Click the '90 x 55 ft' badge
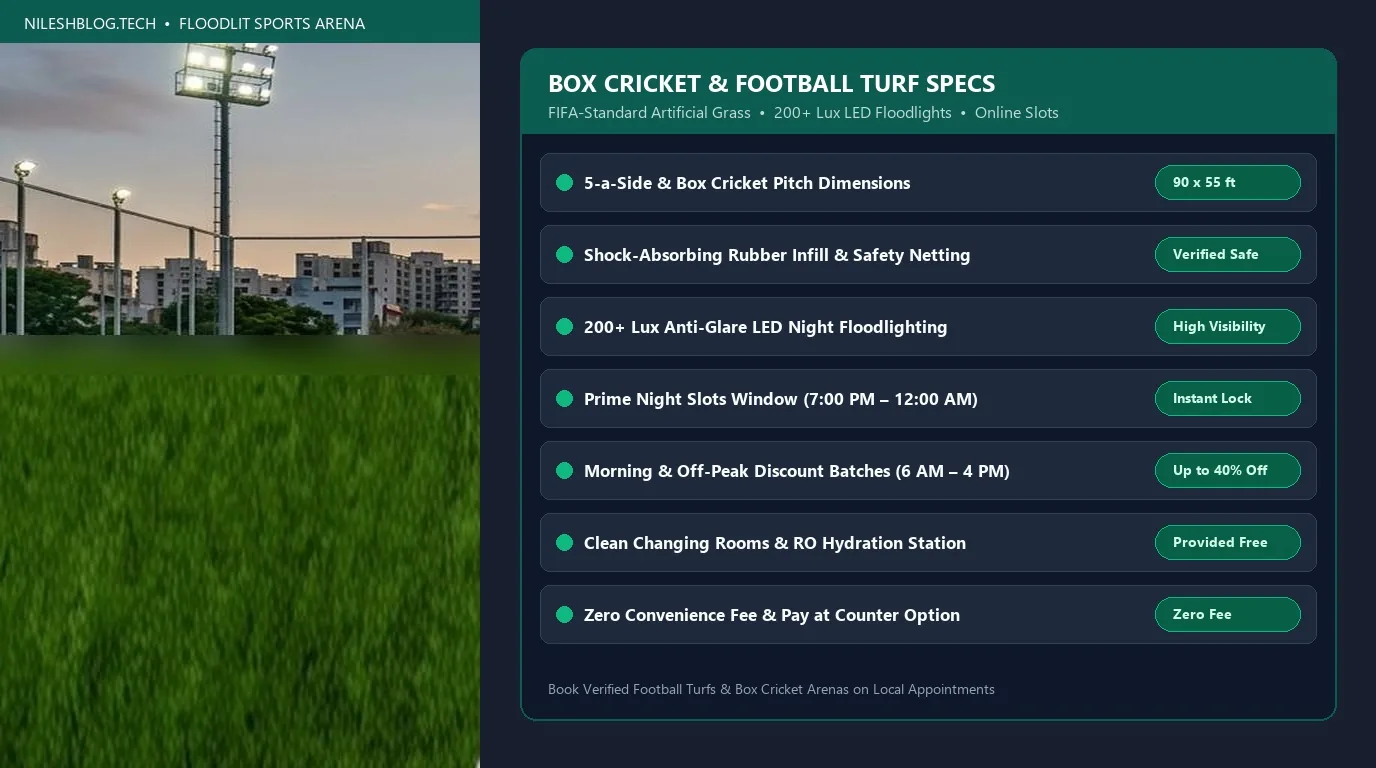 pyautogui.click(x=1227, y=183)
